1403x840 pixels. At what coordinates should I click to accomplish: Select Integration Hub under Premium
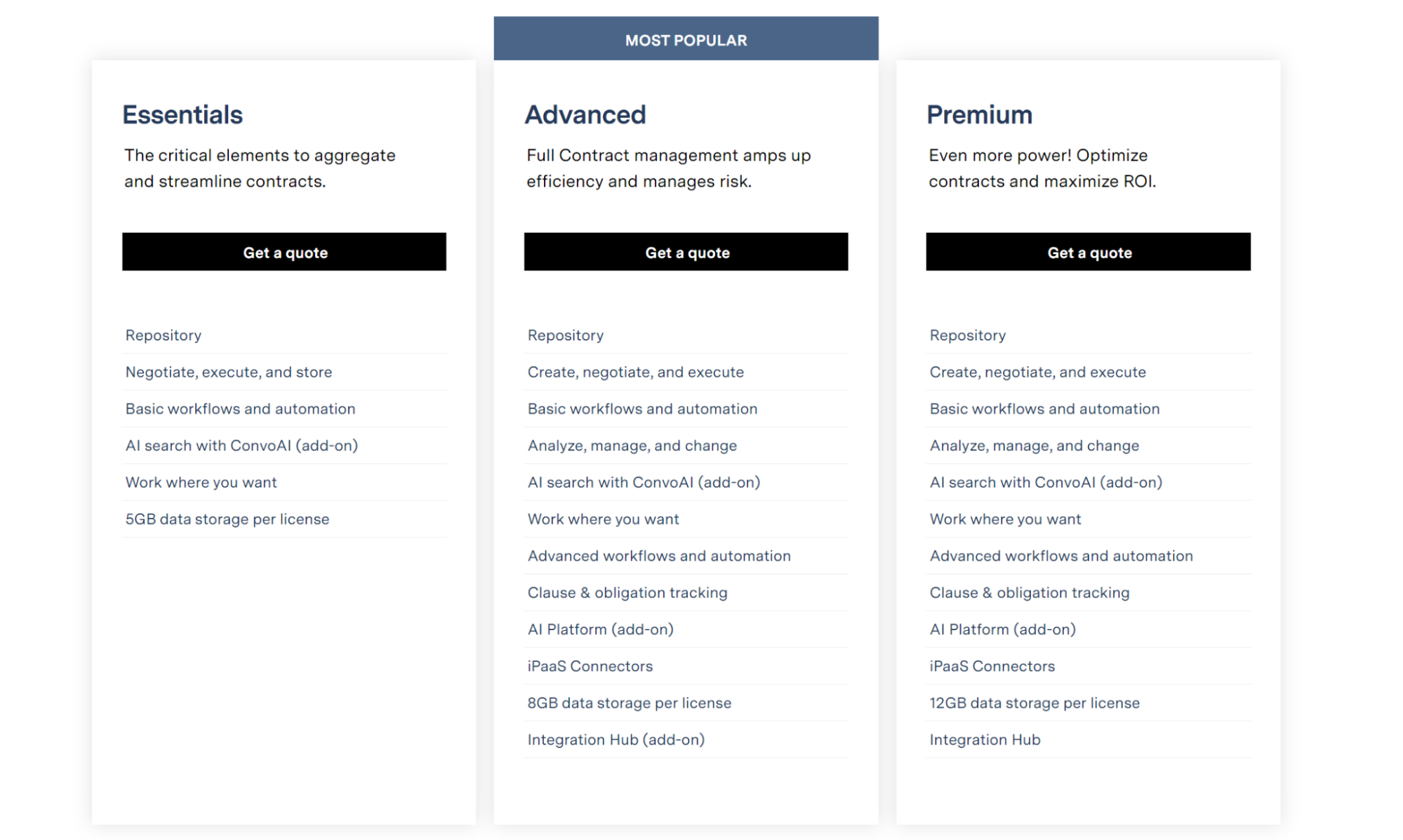click(x=985, y=739)
